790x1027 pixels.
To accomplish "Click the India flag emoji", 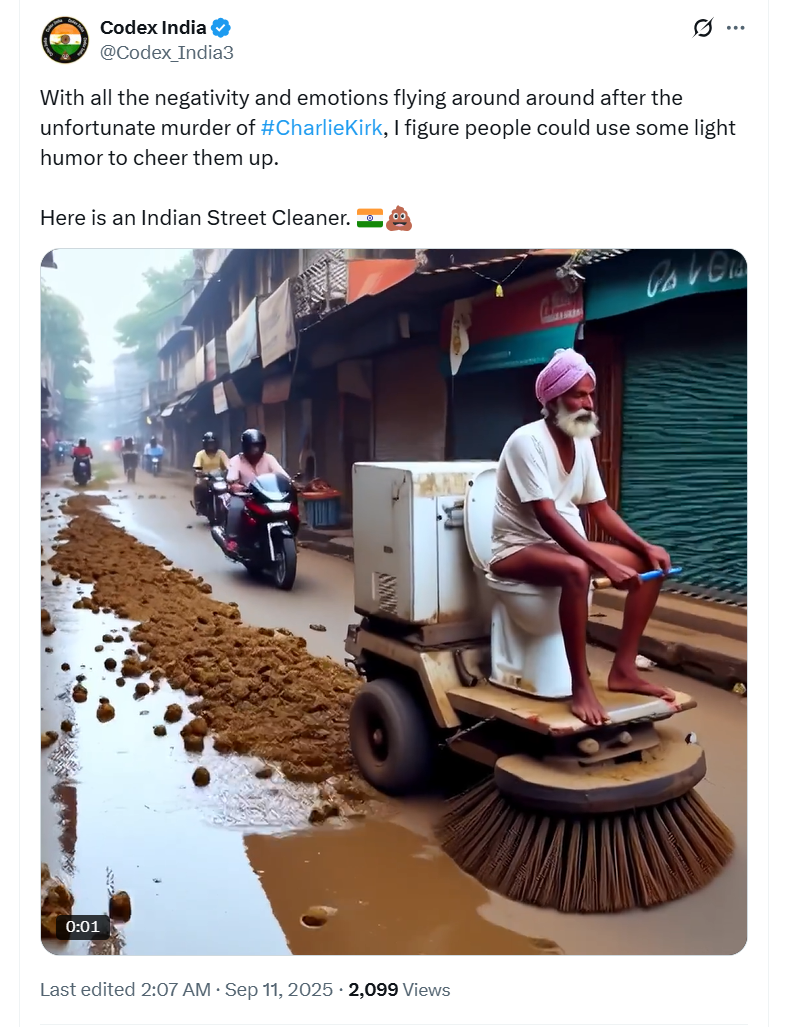I will pos(369,217).
